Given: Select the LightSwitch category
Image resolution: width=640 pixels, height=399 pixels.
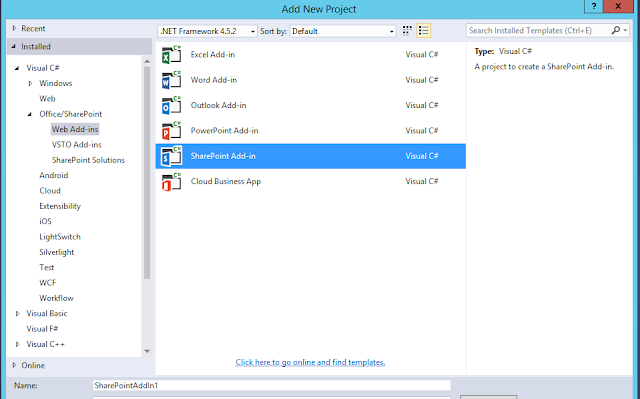Looking at the screenshot, I should coord(60,237).
